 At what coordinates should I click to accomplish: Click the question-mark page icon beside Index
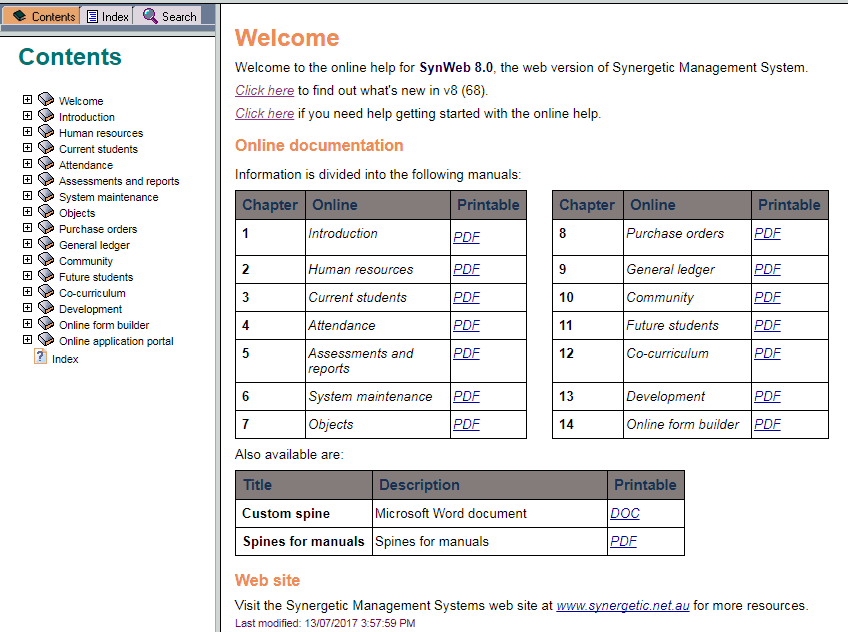(41, 357)
